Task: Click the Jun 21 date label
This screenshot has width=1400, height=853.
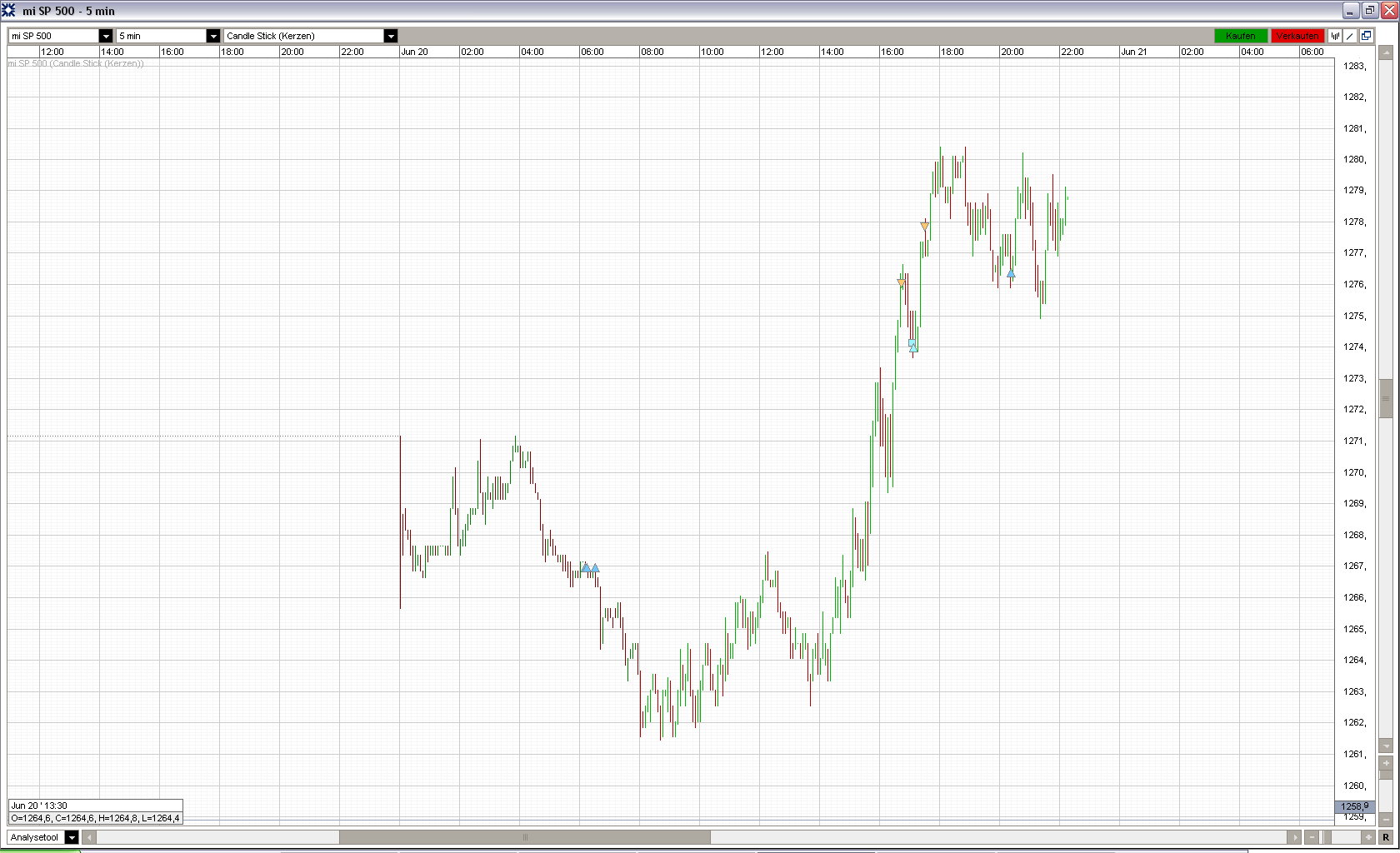Action: 1133,52
